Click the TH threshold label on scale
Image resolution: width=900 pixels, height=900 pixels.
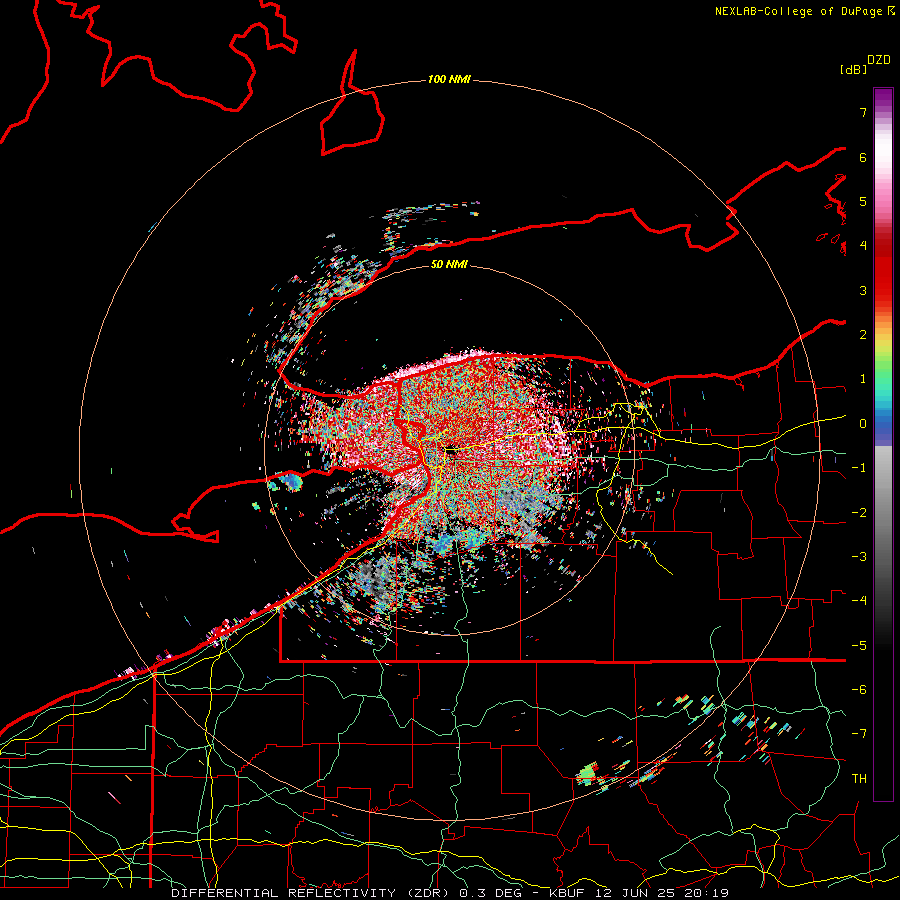pyautogui.click(x=859, y=779)
